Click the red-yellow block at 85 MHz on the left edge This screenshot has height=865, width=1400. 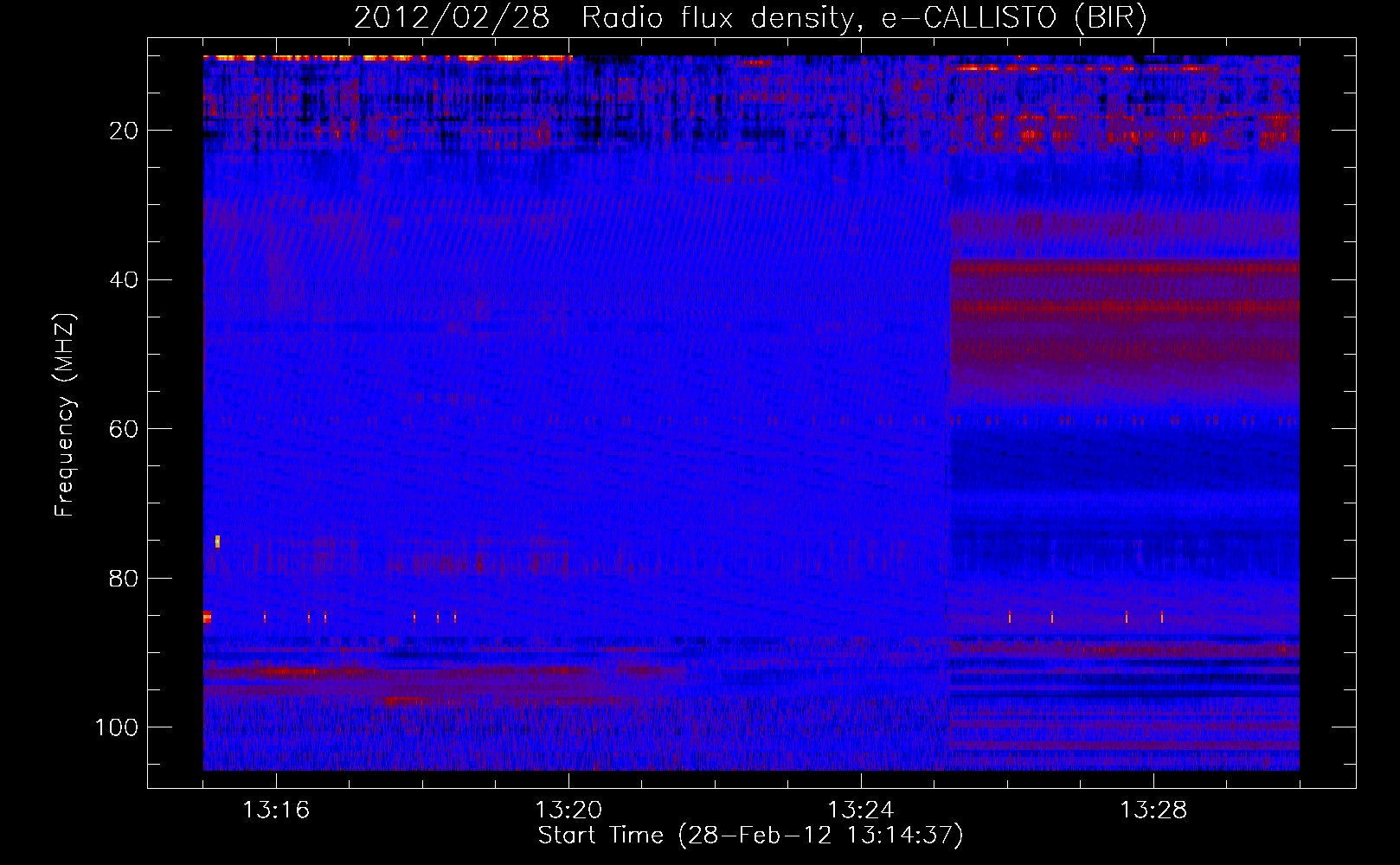[x=207, y=617]
